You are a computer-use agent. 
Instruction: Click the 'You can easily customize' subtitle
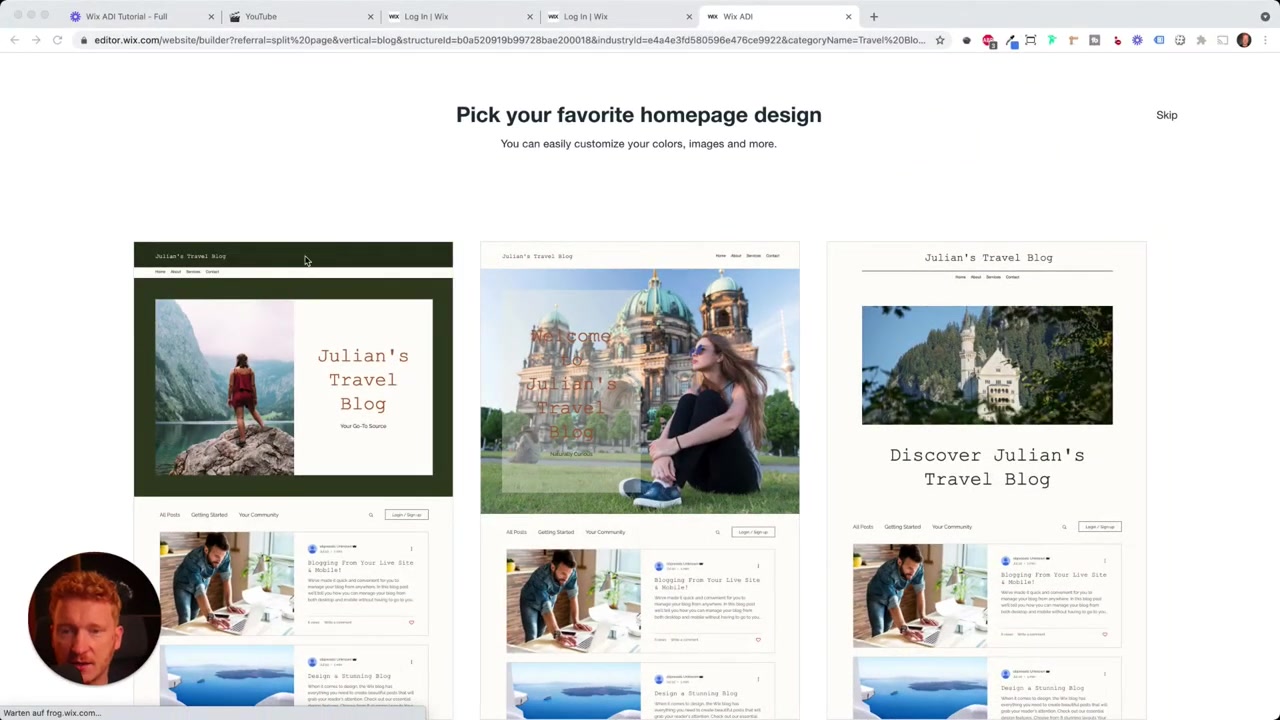(x=638, y=144)
